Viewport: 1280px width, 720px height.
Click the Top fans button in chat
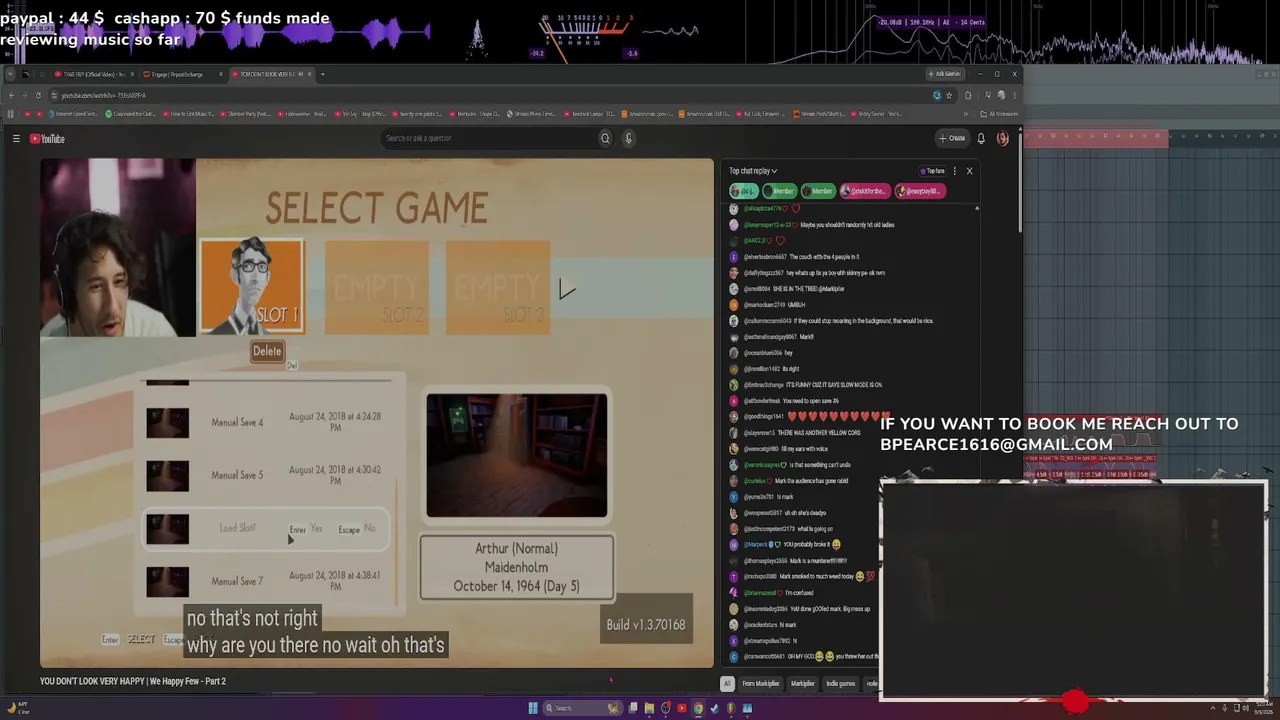click(932, 171)
